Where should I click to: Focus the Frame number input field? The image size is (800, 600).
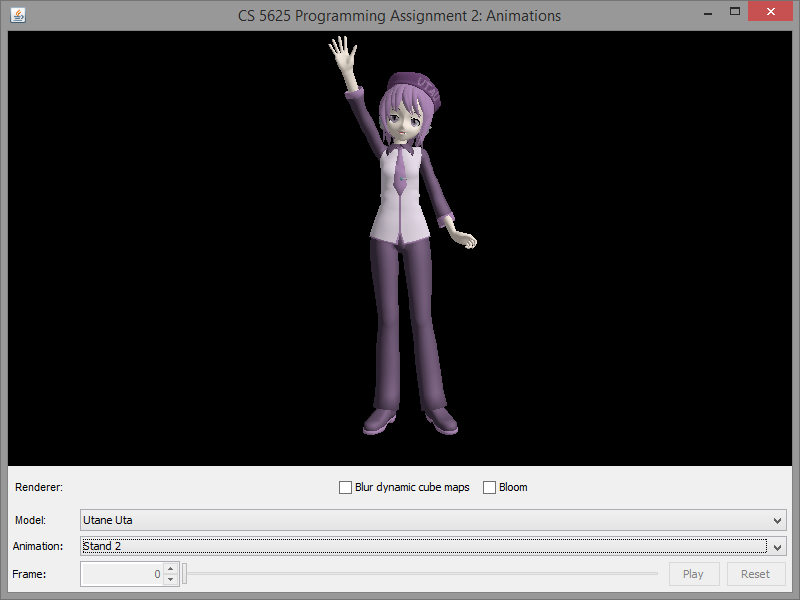(x=121, y=574)
